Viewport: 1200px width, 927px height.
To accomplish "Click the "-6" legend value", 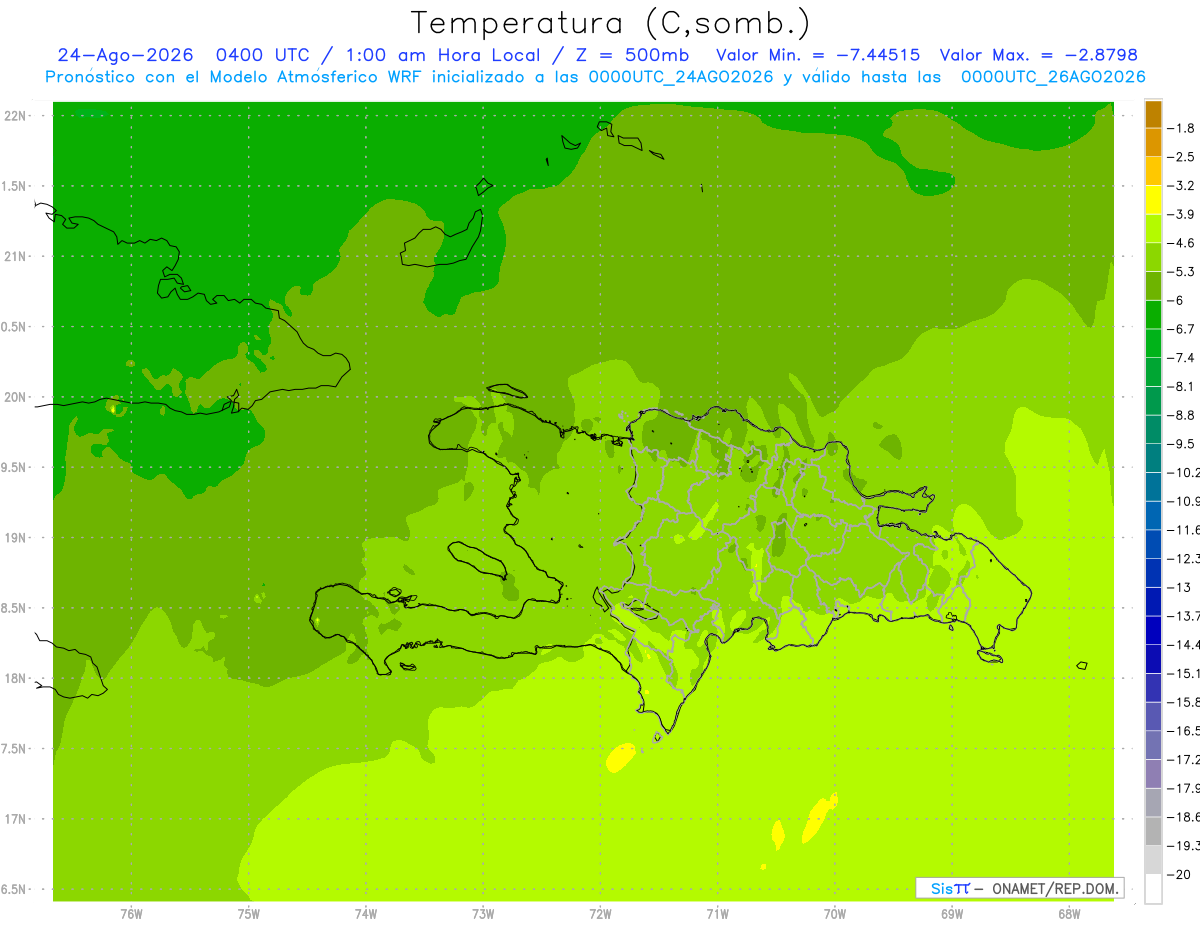I will 1176,300.
